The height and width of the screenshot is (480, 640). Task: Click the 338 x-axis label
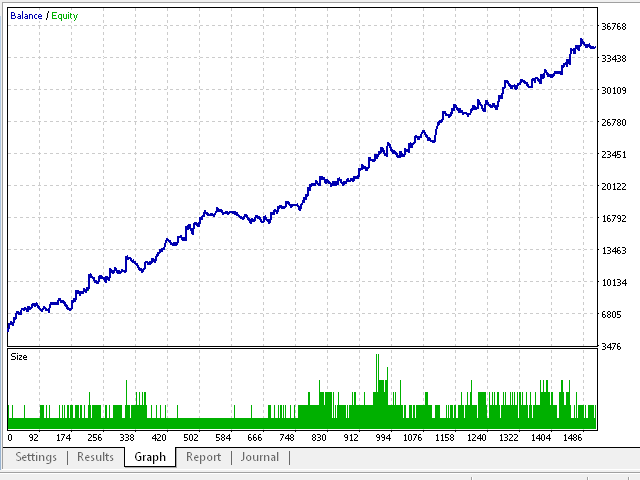pos(127,438)
